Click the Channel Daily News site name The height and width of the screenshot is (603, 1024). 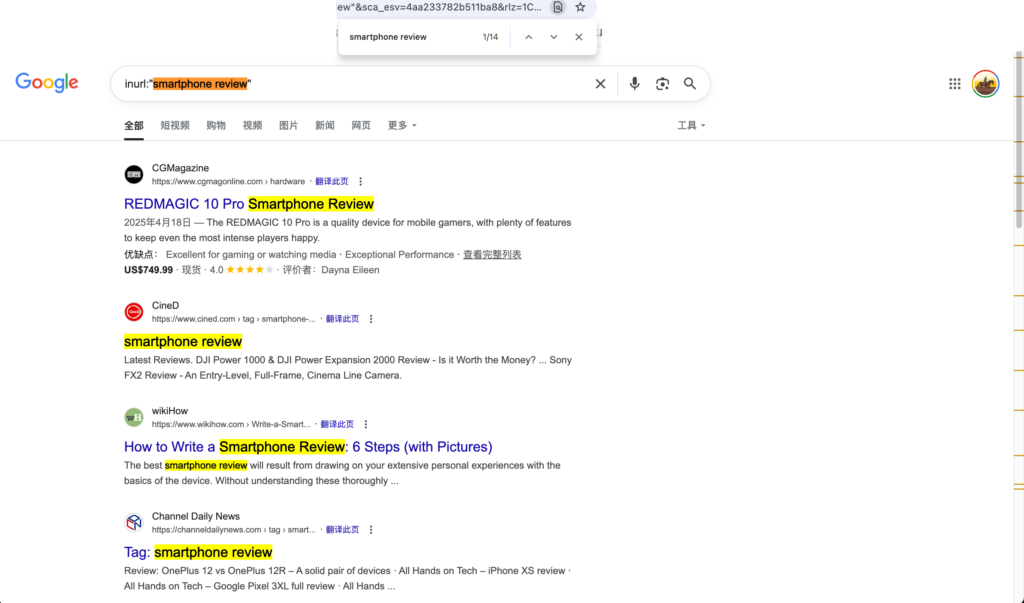click(196, 516)
